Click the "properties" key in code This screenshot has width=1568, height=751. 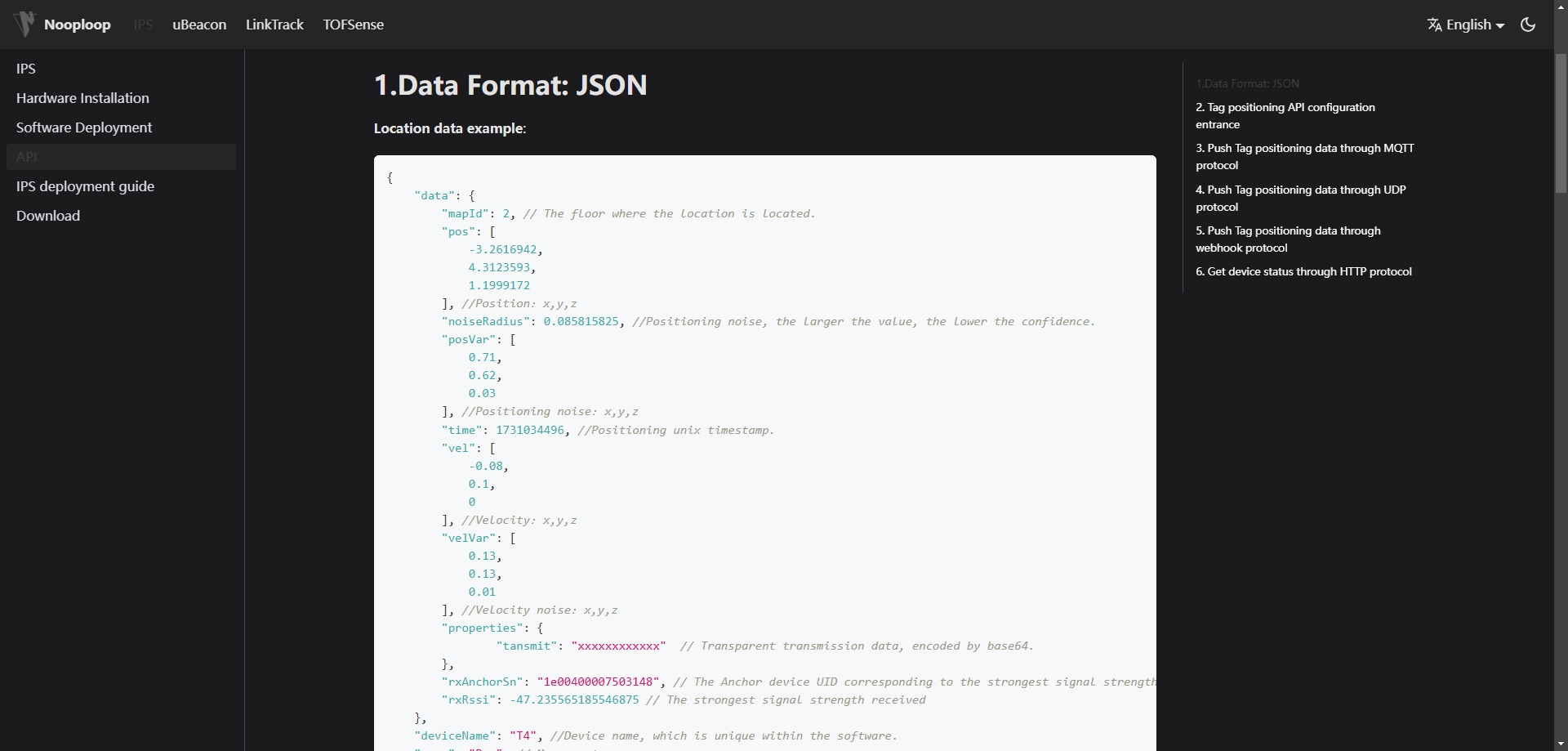[482, 628]
